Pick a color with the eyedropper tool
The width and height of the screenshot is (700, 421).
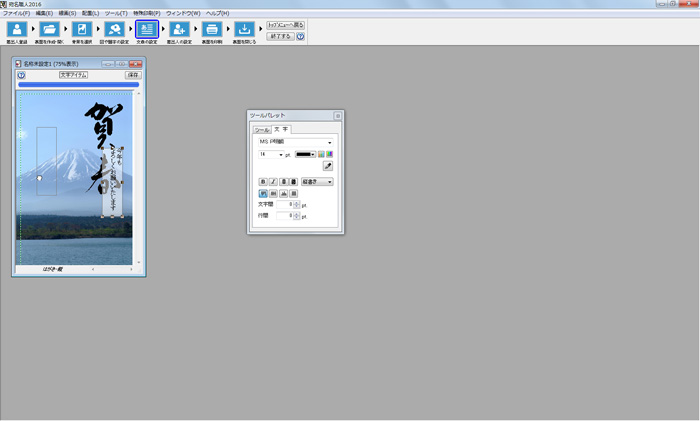click(x=327, y=166)
